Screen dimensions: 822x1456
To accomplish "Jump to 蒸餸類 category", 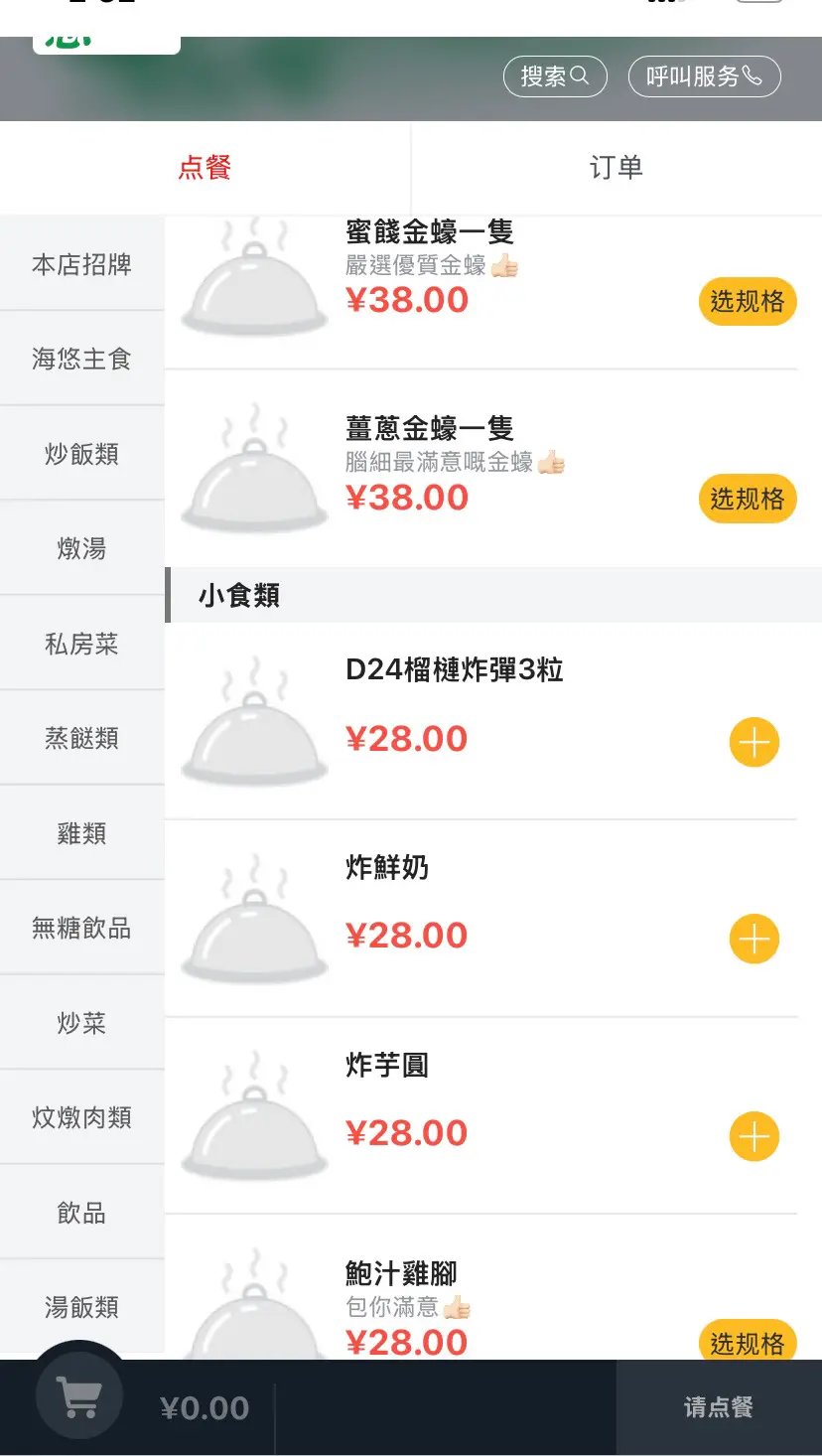I will (81, 738).
